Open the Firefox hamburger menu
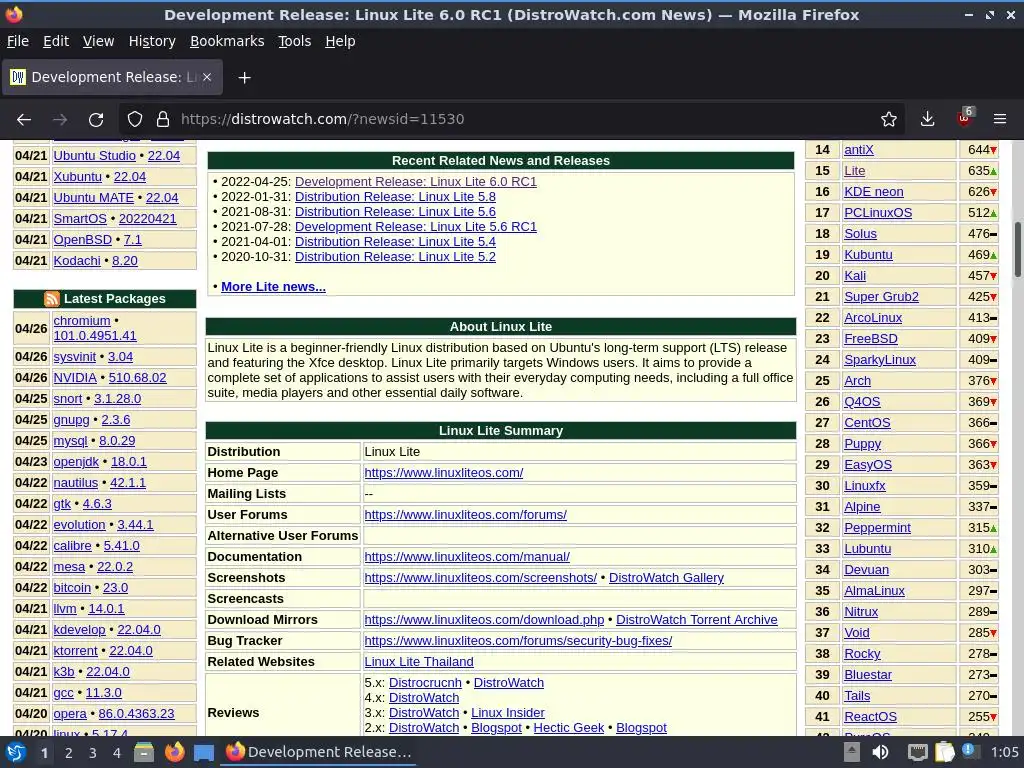Image resolution: width=1024 pixels, height=768 pixels. pos(1000,120)
